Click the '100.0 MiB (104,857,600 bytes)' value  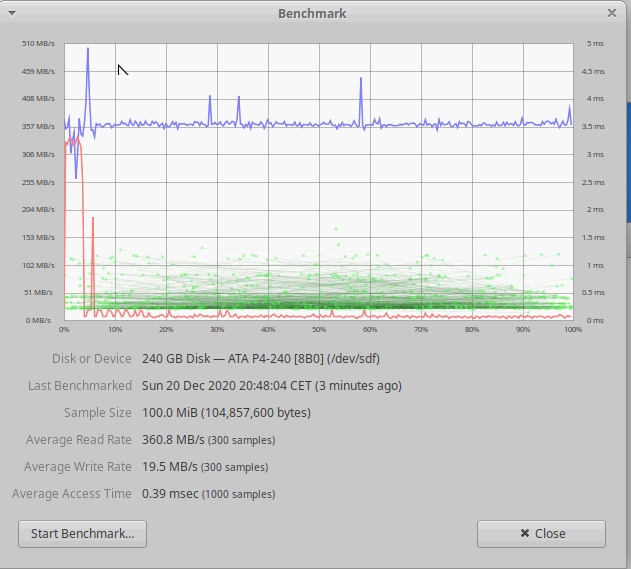pyautogui.click(x=226, y=413)
